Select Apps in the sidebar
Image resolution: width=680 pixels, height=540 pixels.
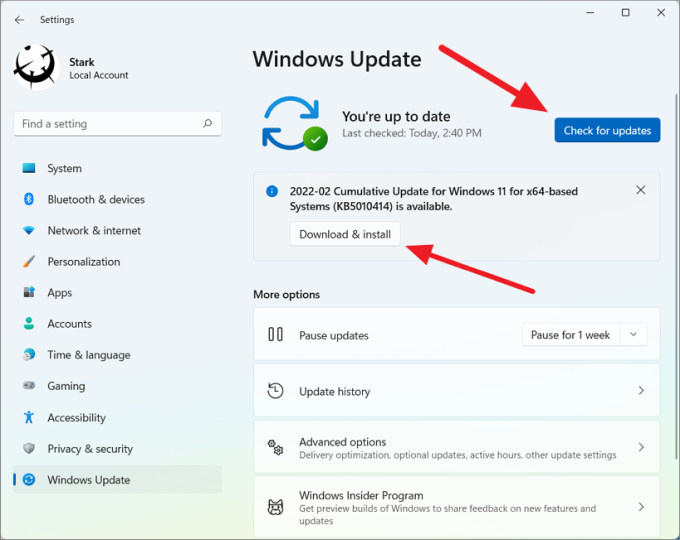117,292
